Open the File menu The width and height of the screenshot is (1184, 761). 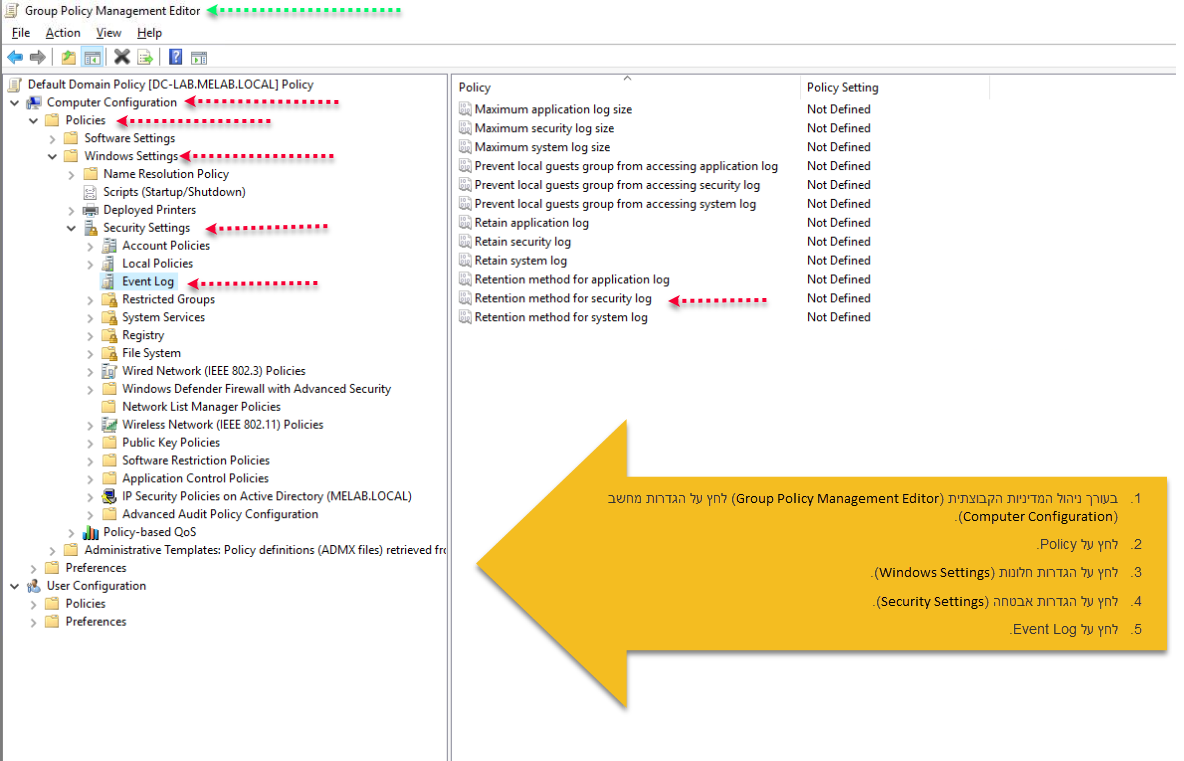click(21, 33)
